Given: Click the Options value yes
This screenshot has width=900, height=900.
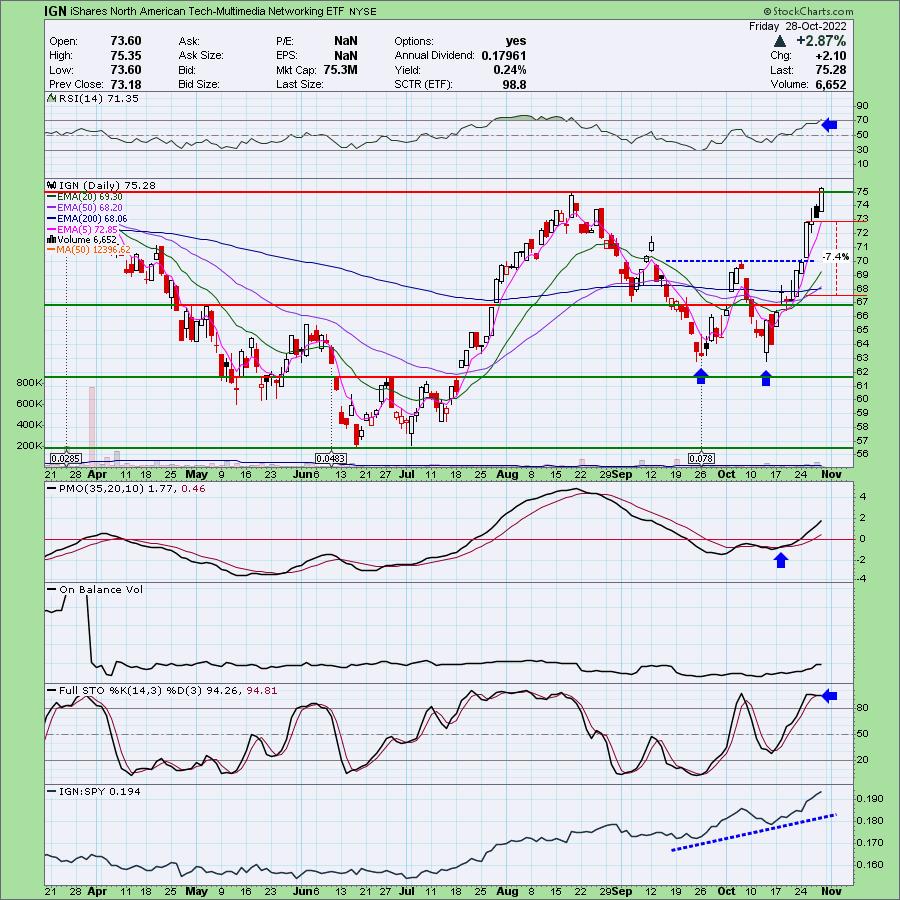Looking at the screenshot, I should click(x=516, y=41).
